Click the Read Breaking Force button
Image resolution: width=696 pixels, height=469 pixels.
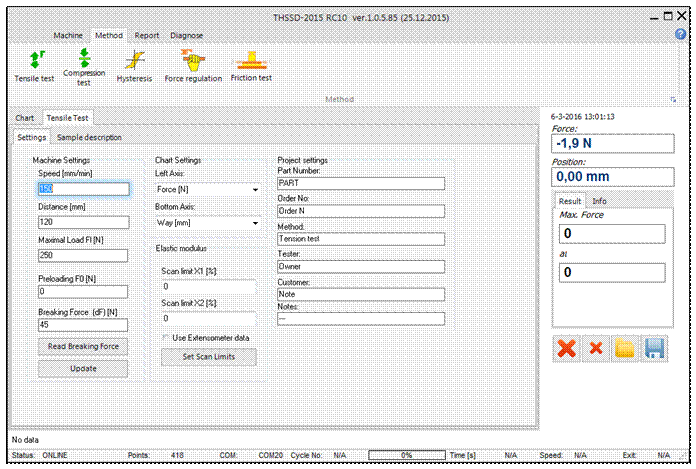(83, 347)
